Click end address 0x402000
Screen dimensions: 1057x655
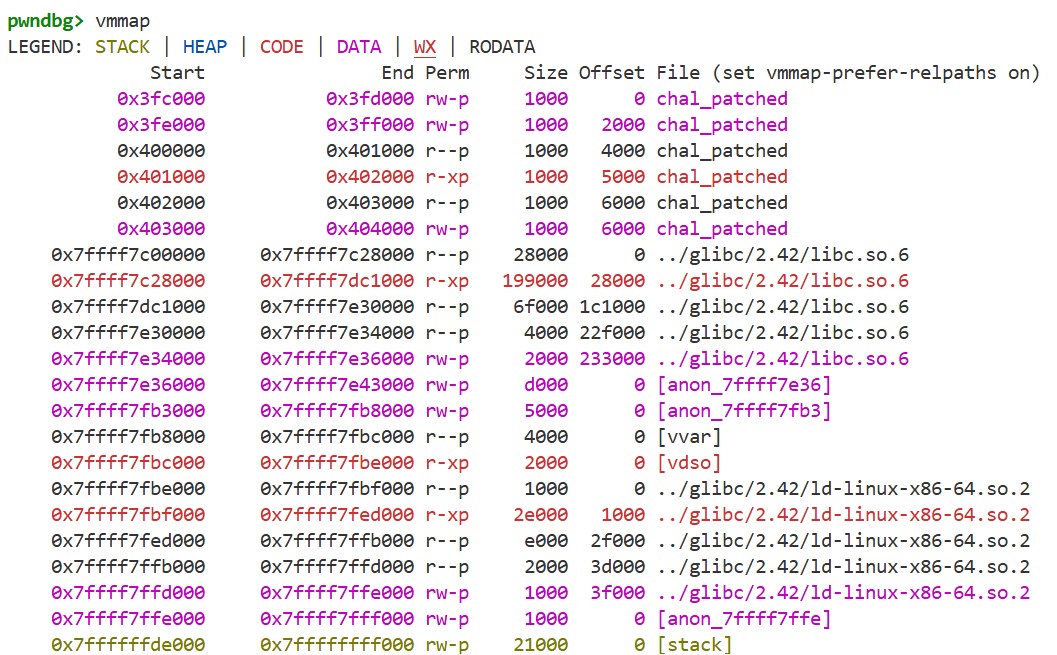pos(370,177)
